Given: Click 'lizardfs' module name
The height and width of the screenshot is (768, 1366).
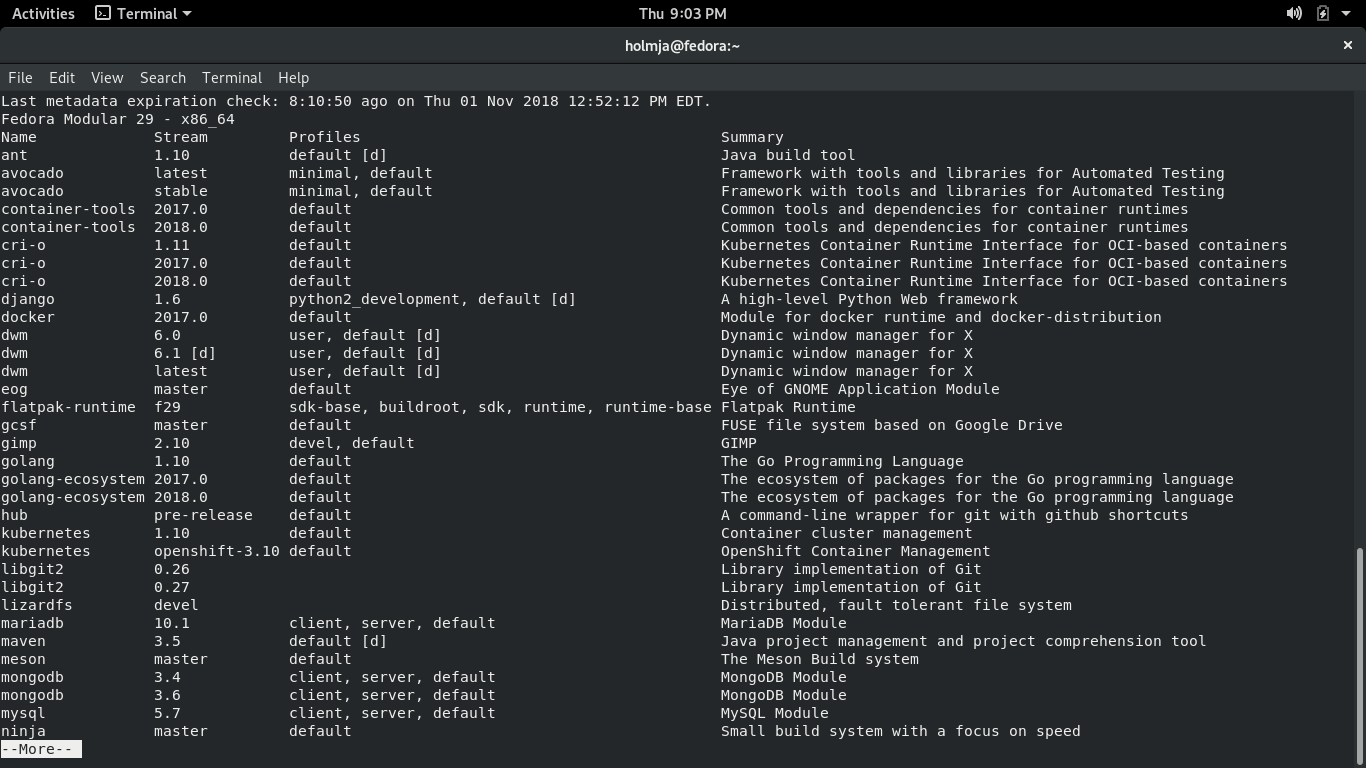Looking at the screenshot, I should [37, 605].
